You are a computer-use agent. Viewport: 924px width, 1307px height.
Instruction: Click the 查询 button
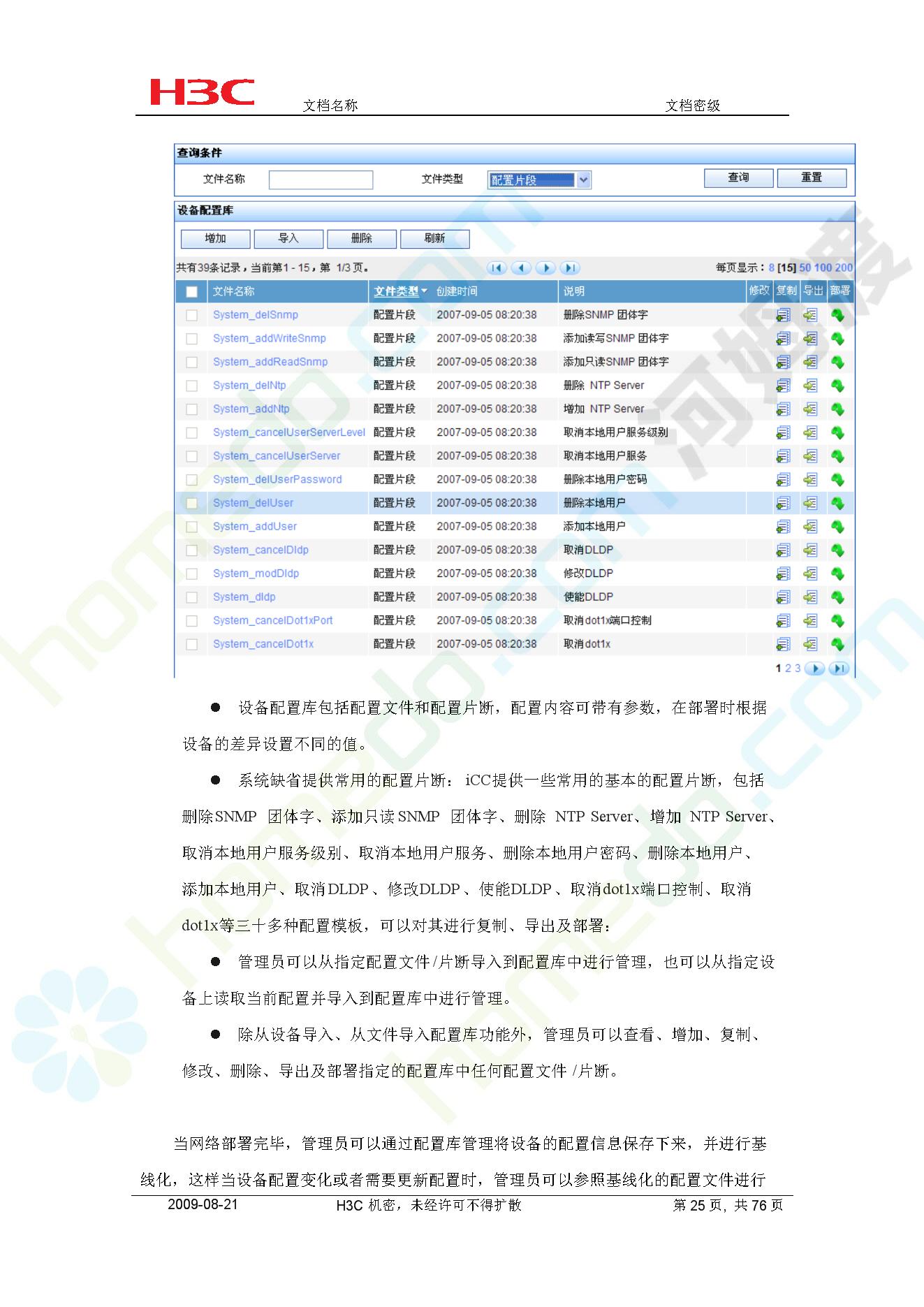pos(738,178)
